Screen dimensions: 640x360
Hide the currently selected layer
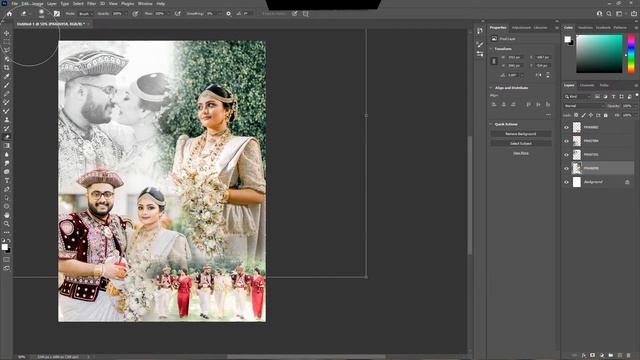click(567, 168)
